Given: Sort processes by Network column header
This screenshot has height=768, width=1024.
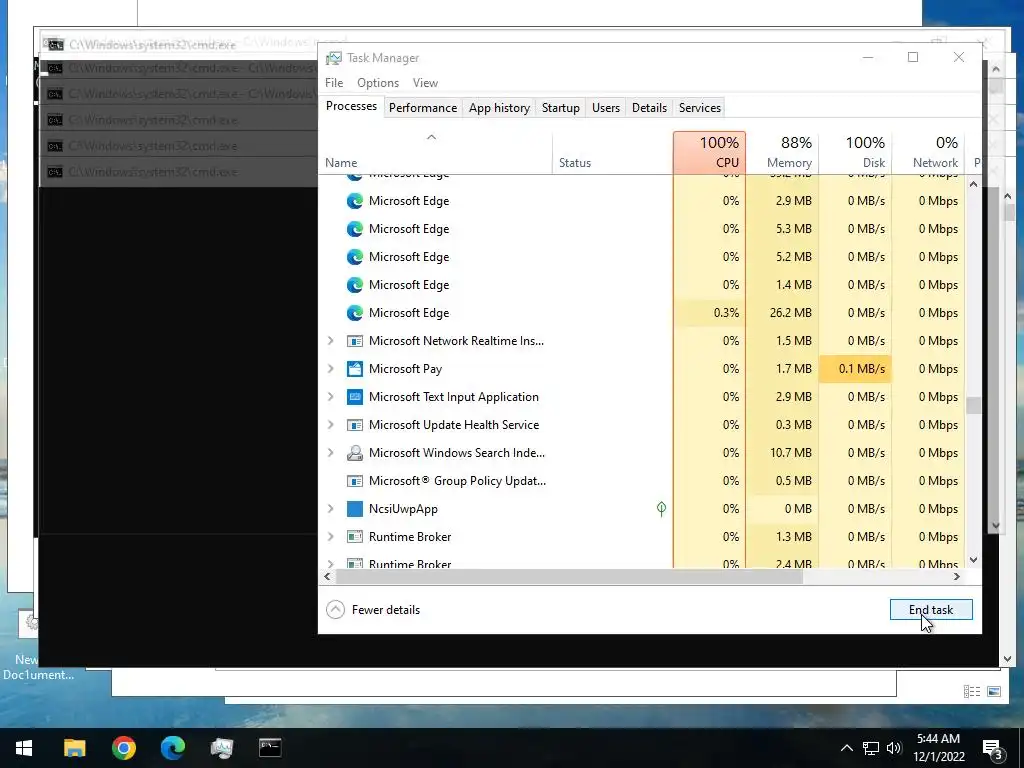Looking at the screenshot, I should pos(928,153).
